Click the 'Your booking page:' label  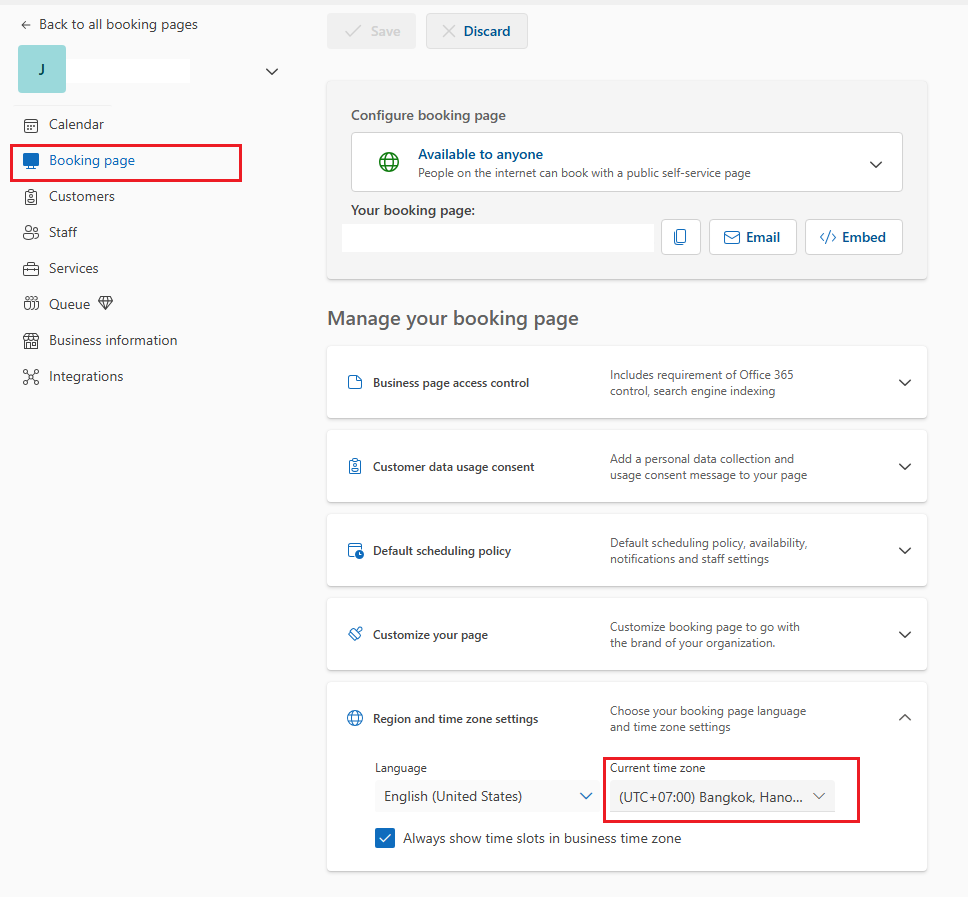[x=413, y=211]
